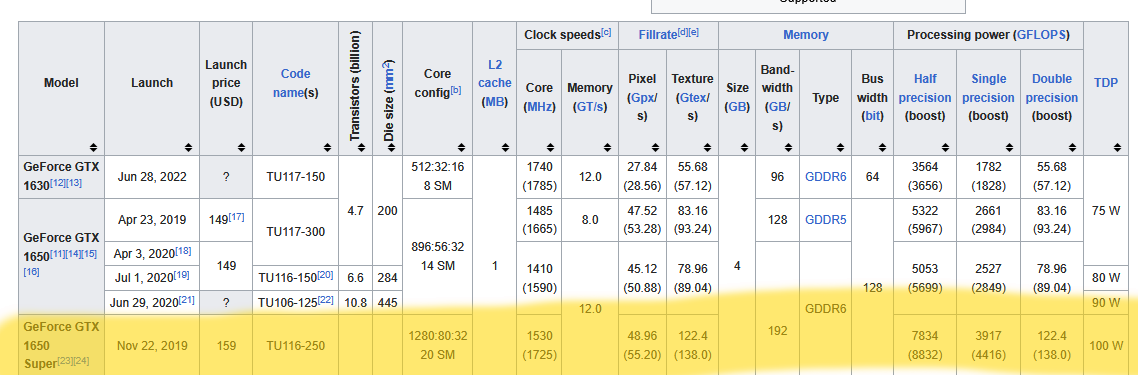Image resolution: width=1138 pixels, height=375 pixels.
Task: Sort by the Code name(s) column
Action: [x=328, y=147]
